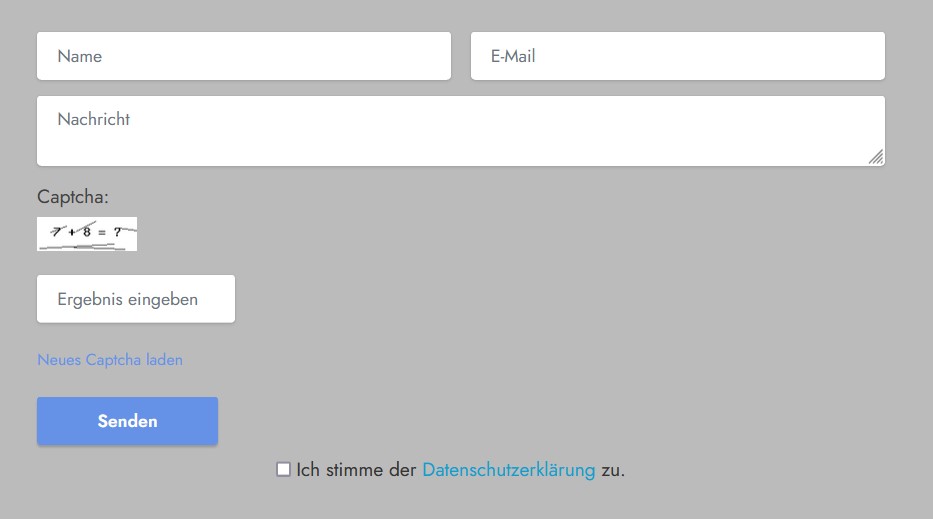Click the 'Ich stimme der' label text
This screenshot has height=519, width=933.
coord(356,470)
